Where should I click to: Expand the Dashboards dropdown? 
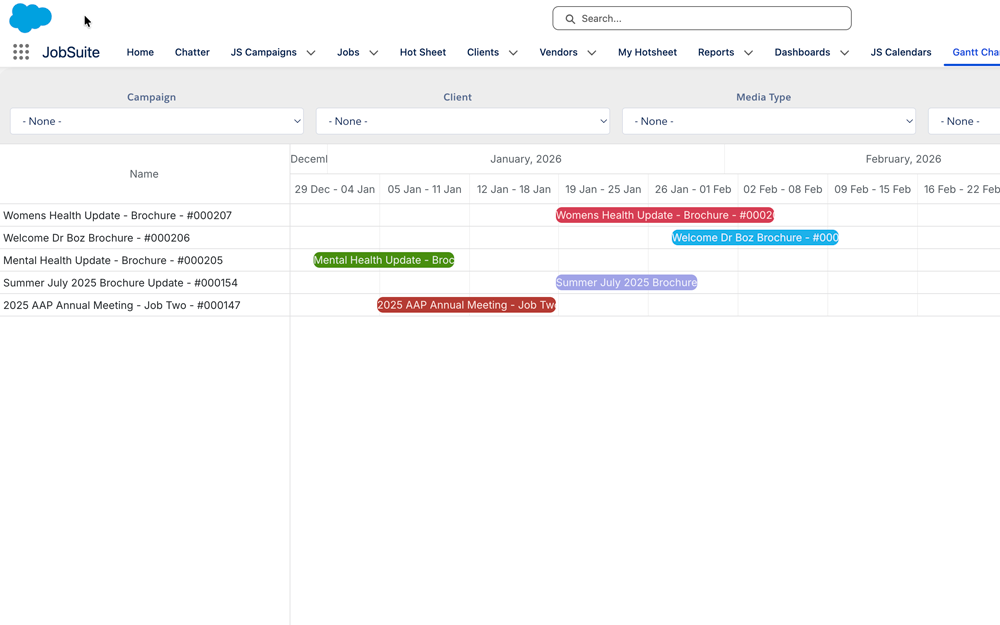coord(845,52)
